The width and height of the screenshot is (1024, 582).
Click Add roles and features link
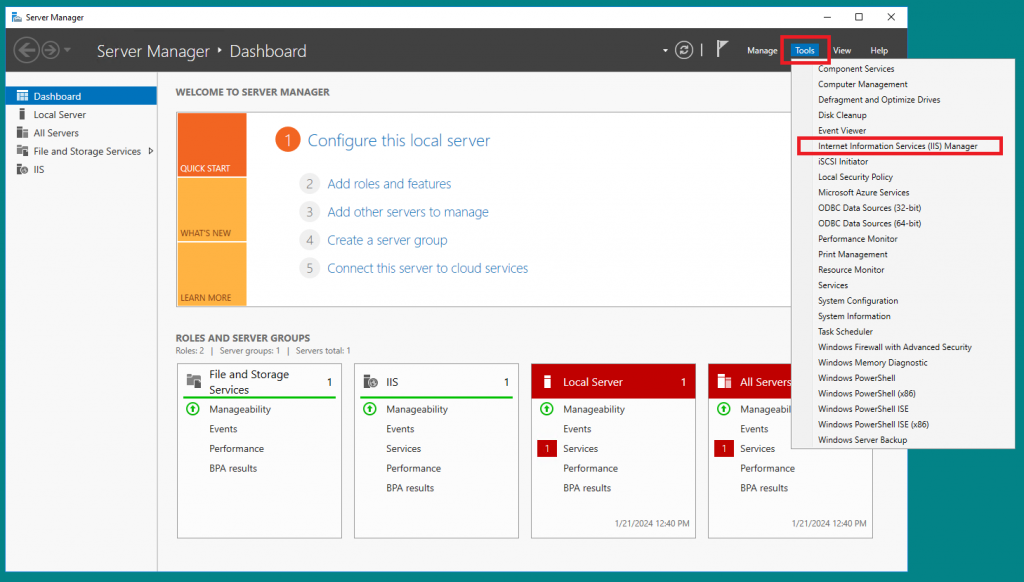click(x=389, y=184)
